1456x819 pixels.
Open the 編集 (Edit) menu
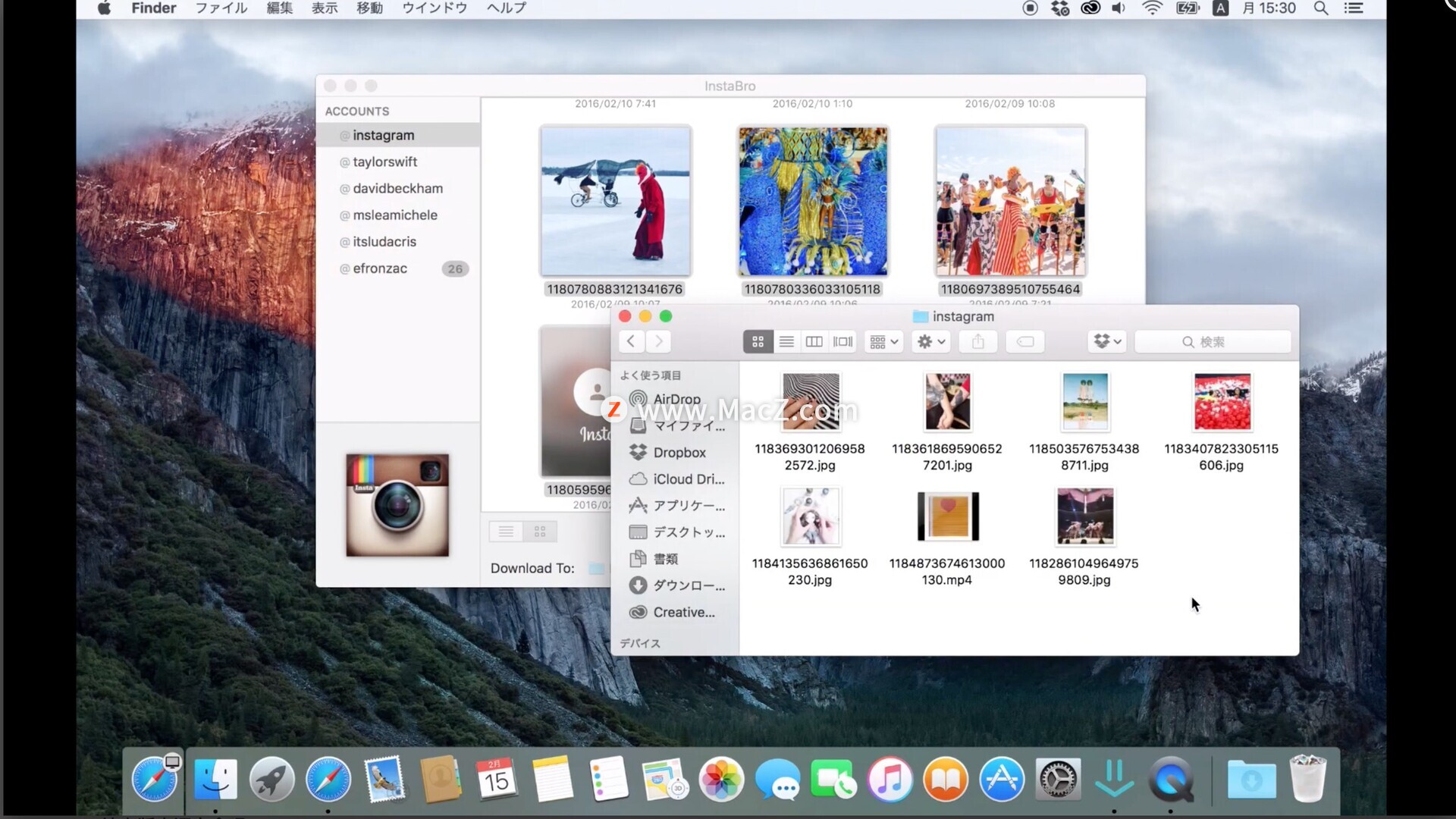tap(280, 8)
